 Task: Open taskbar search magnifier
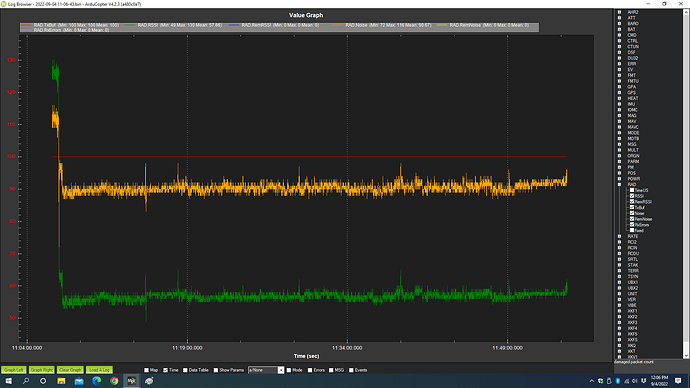point(26,381)
